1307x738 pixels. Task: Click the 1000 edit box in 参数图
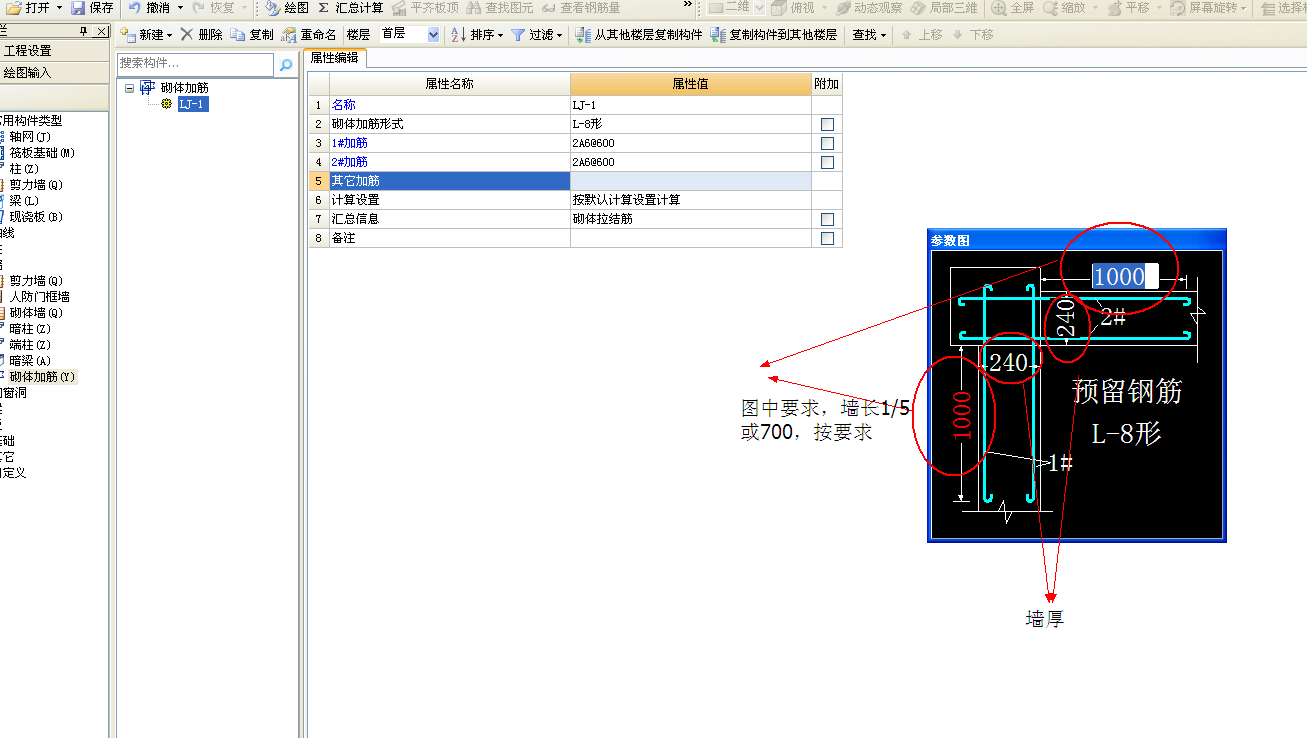pyautogui.click(x=1125, y=276)
